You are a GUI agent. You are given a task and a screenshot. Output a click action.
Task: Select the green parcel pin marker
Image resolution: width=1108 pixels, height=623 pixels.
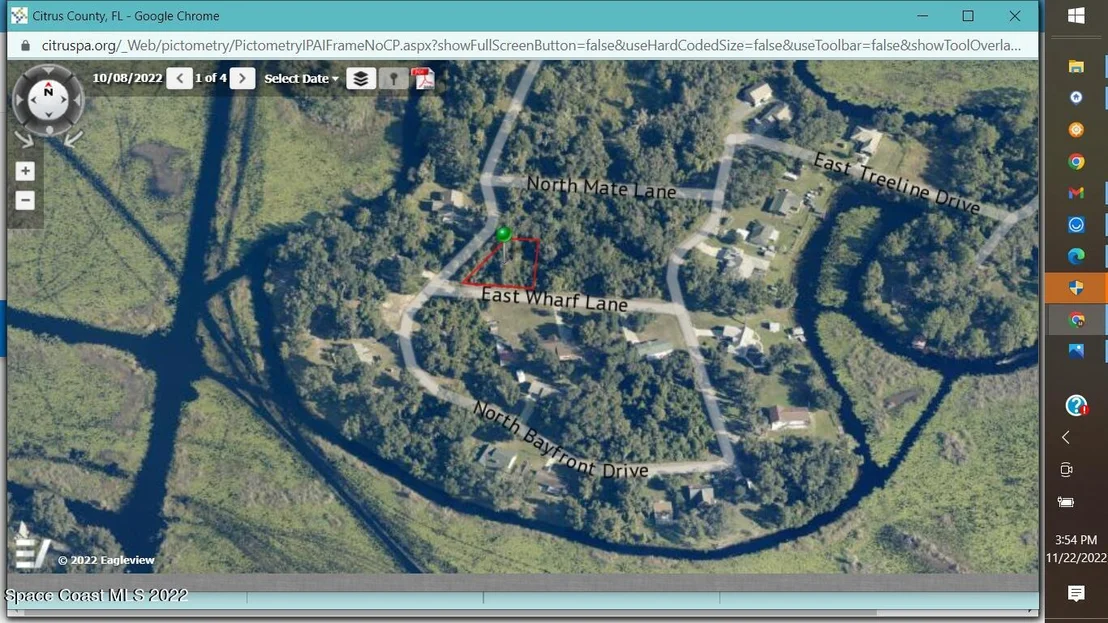503,235
